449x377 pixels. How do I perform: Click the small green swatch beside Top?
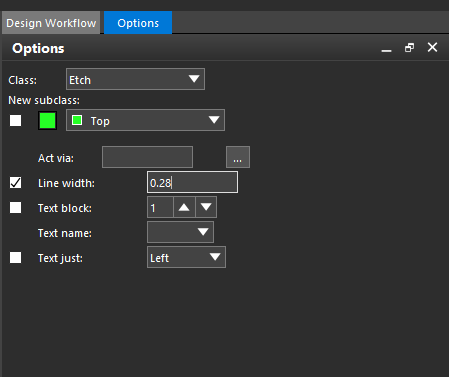(77, 120)
